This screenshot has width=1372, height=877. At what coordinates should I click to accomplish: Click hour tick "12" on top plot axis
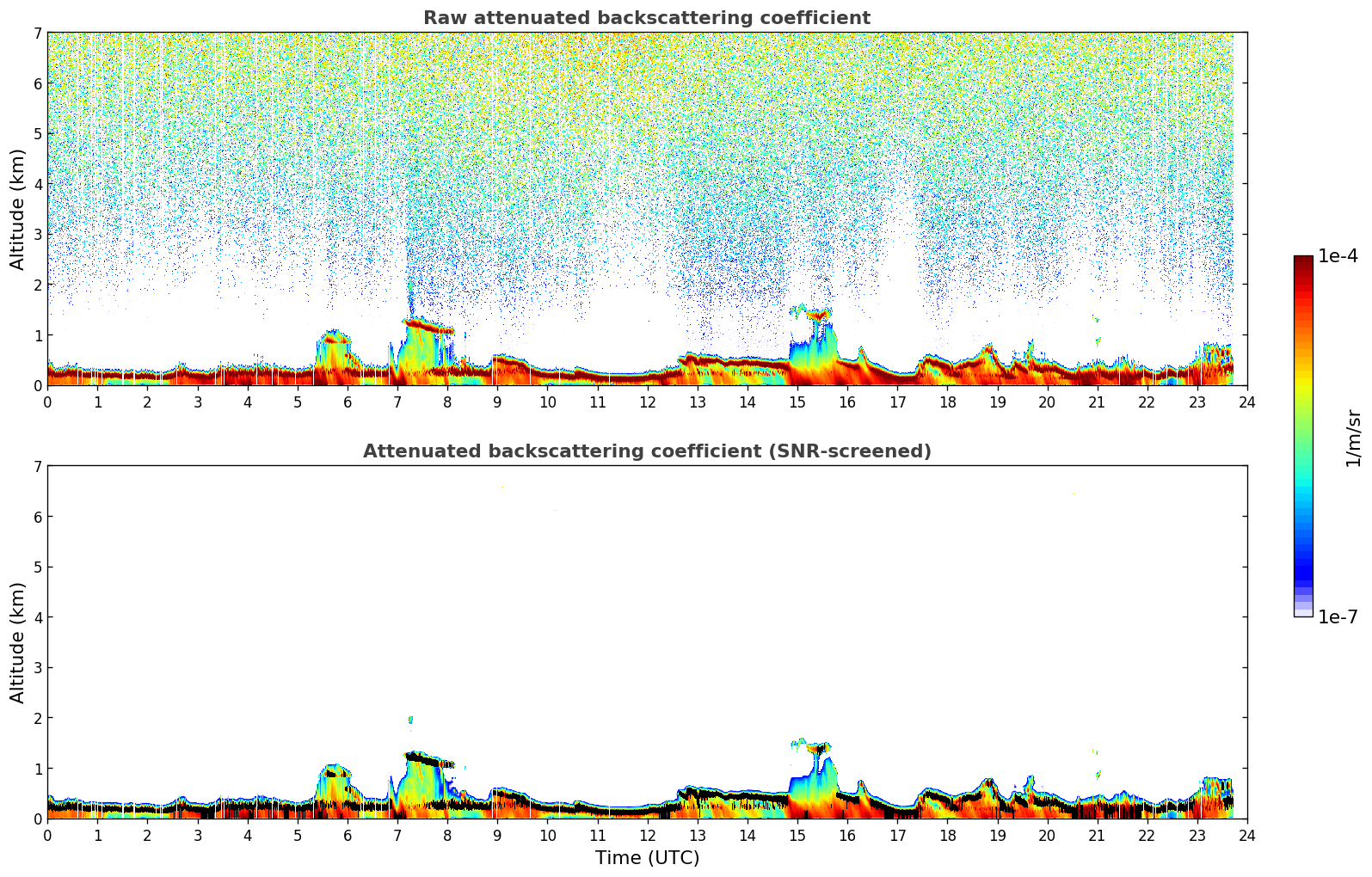tap(647, 402)
